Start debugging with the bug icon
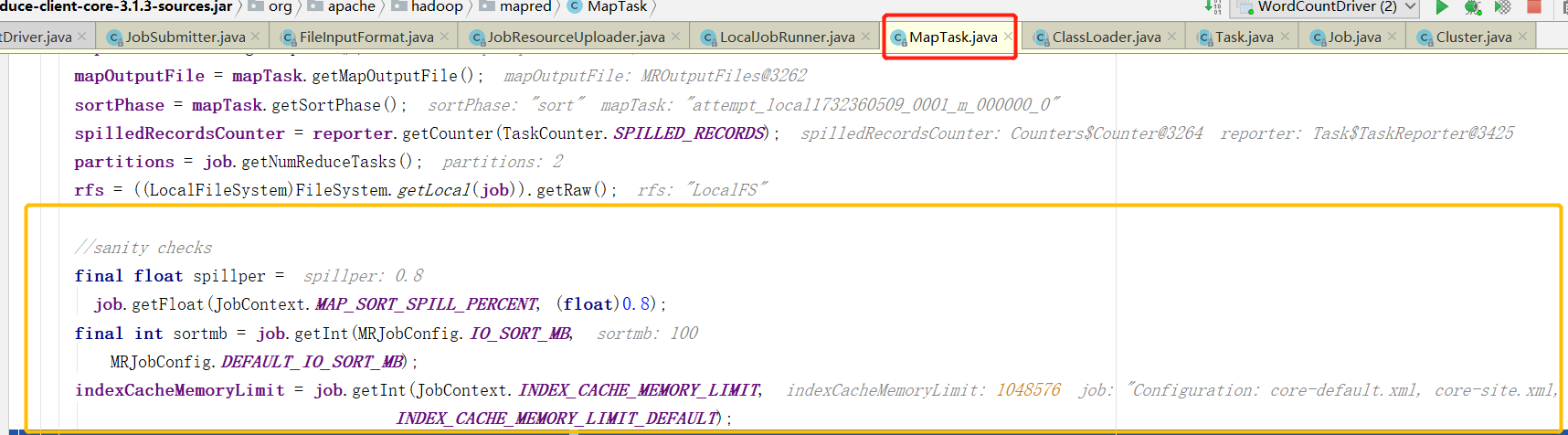1568x435 pixels. click(x=1472, y=7)
